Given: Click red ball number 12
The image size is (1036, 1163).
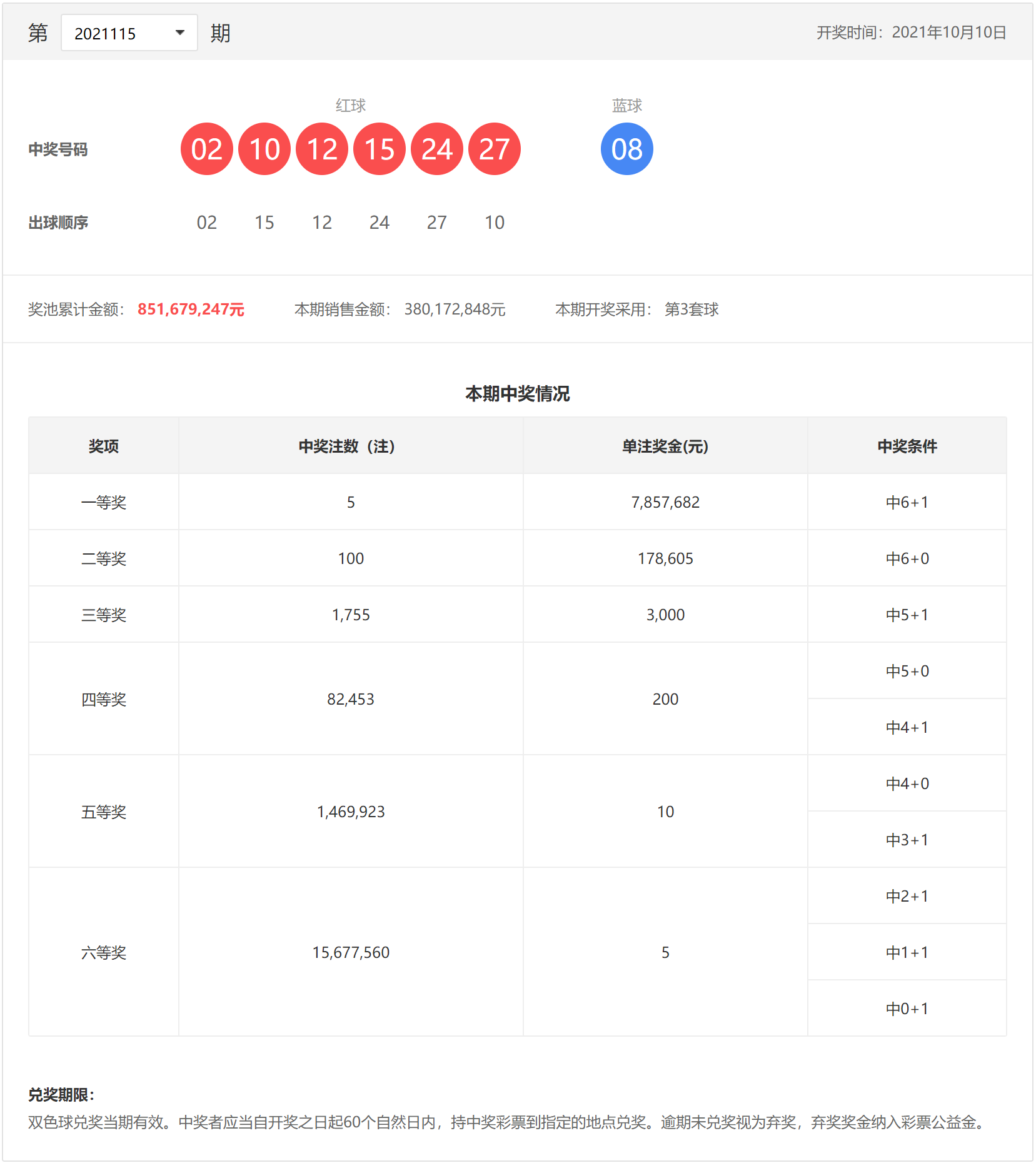Looking at the screenshot, I should [321, 149].
